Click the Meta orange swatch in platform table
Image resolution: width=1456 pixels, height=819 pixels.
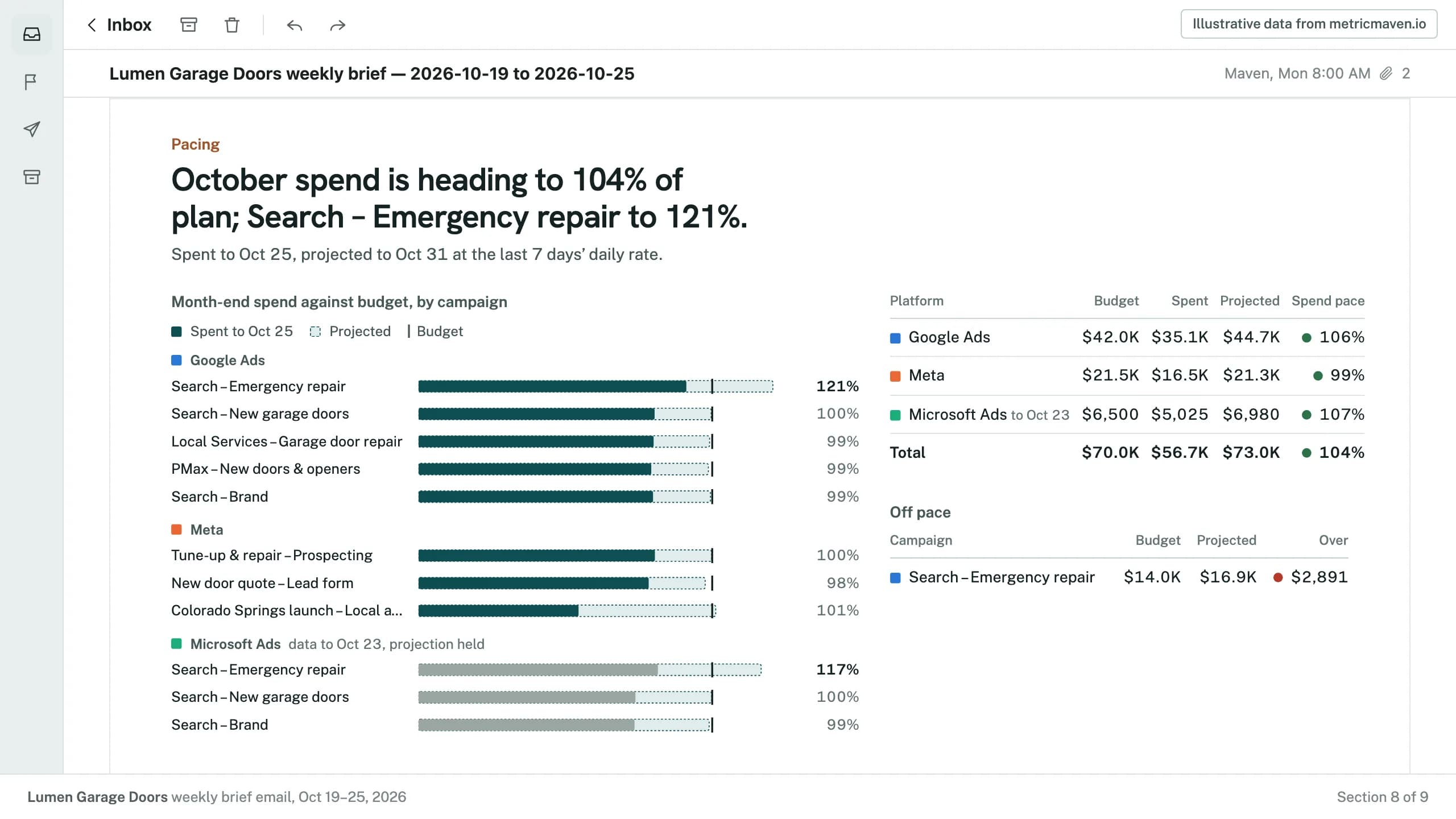click(895, 376)
